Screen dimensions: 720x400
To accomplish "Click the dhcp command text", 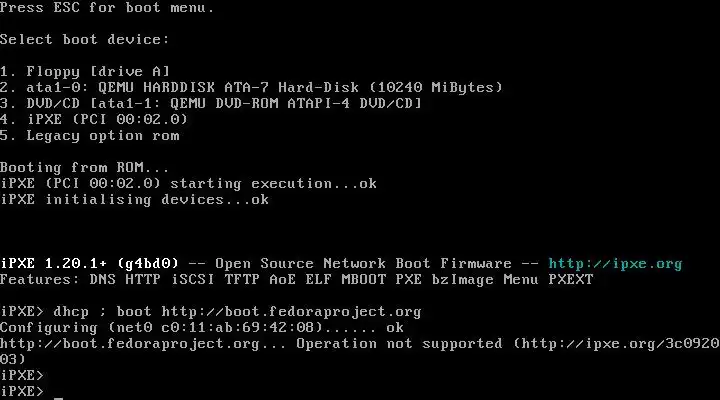I will click(x=71, y=312).
